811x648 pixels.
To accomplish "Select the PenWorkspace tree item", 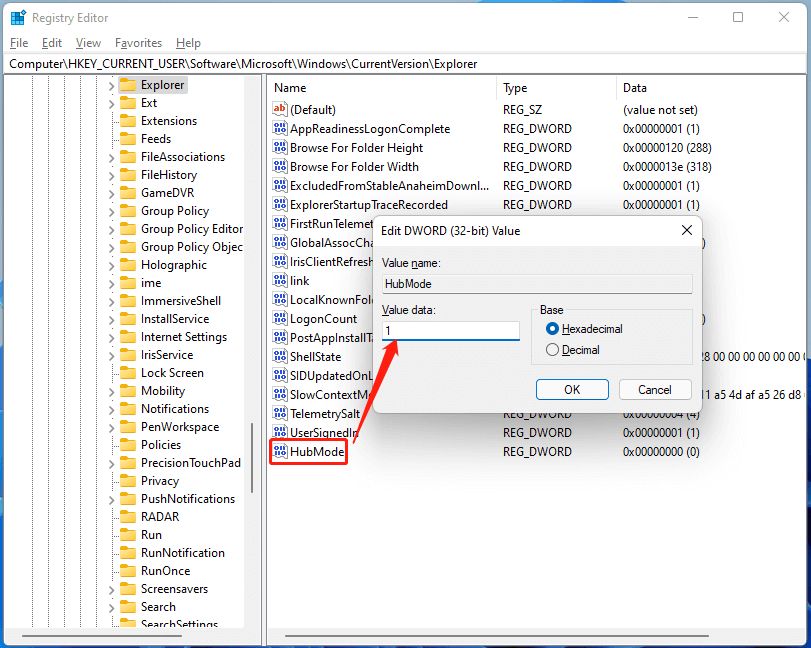I will click(180, 427).
